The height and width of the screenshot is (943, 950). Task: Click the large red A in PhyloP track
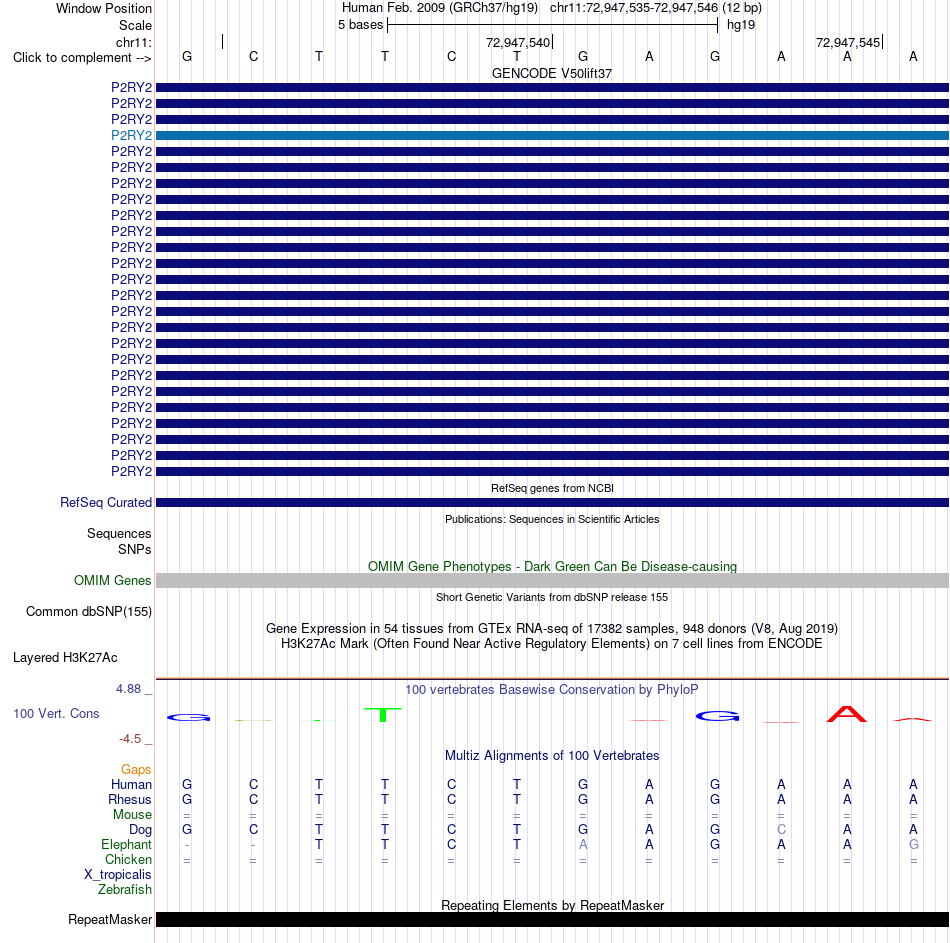coord(847,714)
